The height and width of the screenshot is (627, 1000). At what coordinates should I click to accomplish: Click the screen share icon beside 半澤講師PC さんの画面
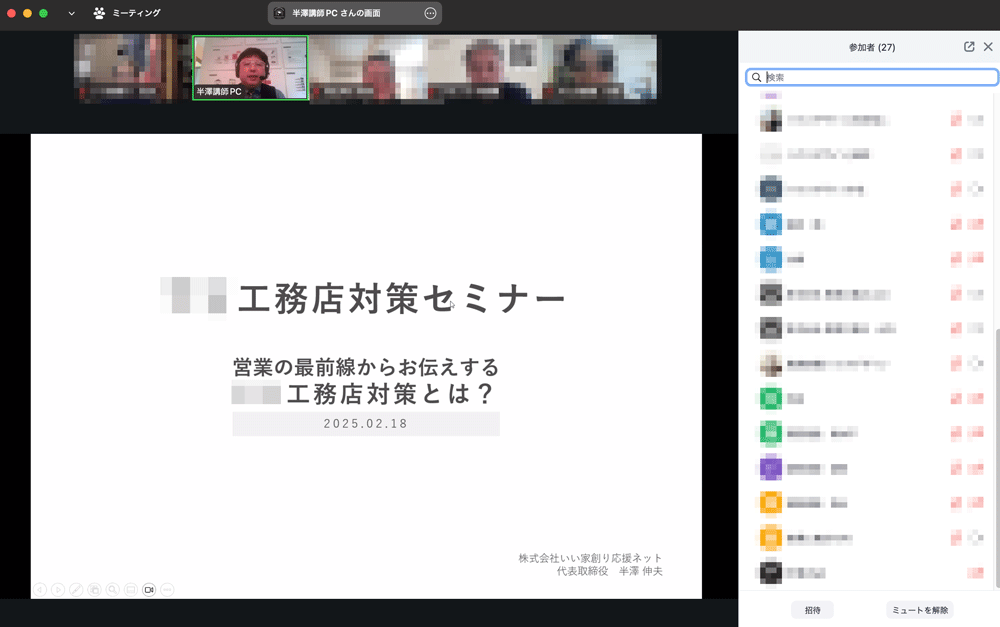(280, 13)
